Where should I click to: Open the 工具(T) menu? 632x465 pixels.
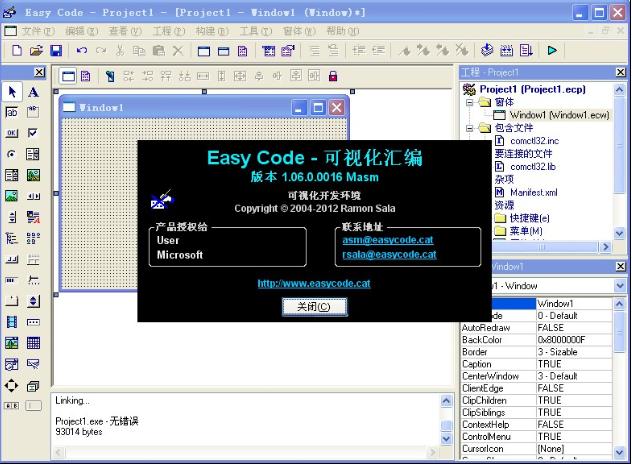point(256,31)
